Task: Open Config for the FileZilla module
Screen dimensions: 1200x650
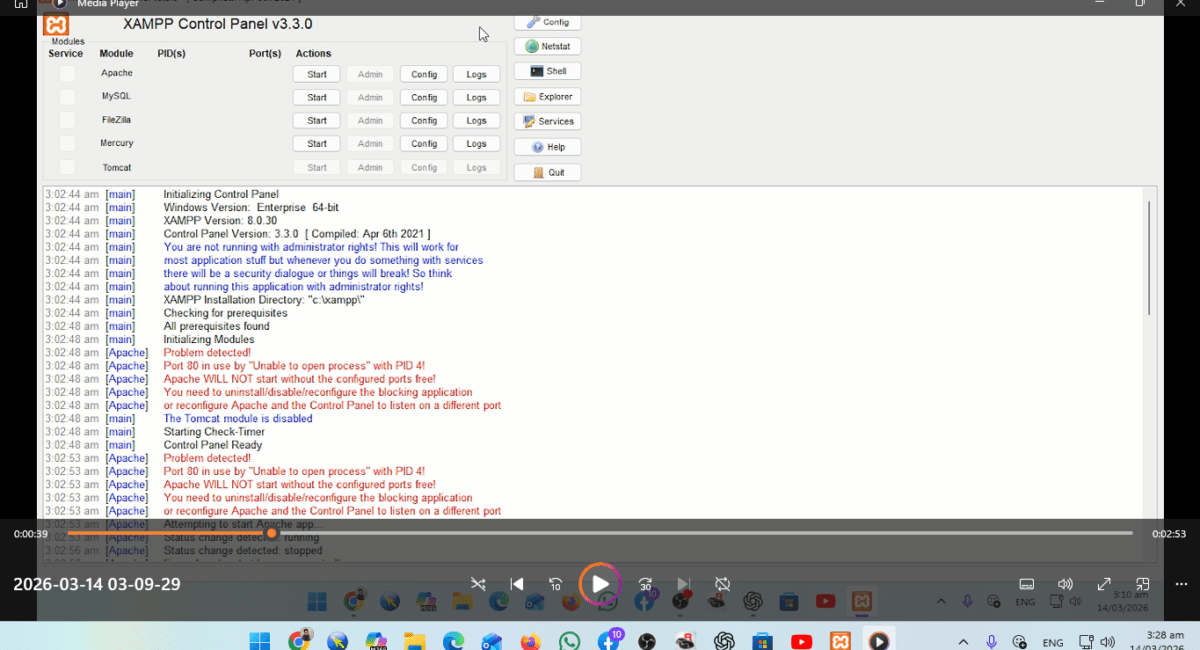Action: tap(424, 120)
